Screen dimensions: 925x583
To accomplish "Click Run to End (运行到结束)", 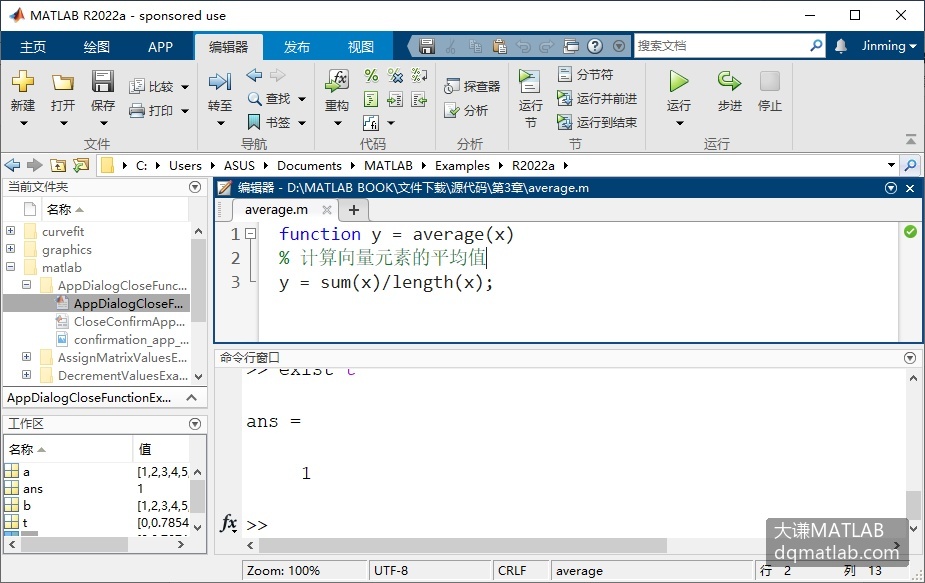I will point(597,122).
